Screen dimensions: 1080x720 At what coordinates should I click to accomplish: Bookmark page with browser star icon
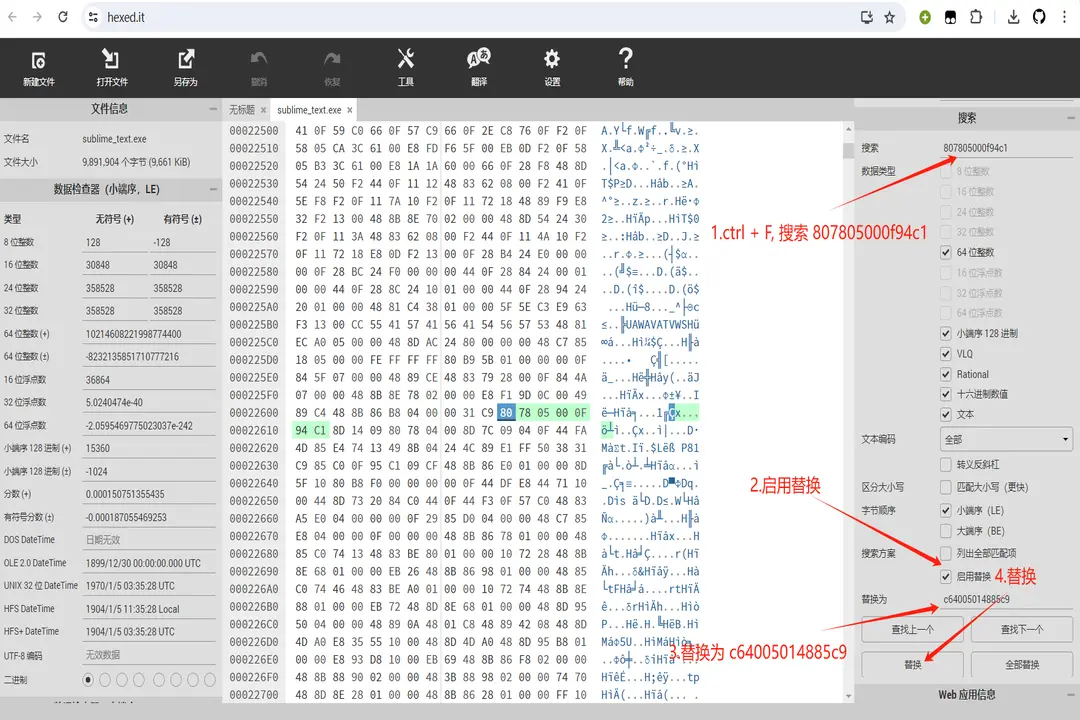[x=889, y=17]
